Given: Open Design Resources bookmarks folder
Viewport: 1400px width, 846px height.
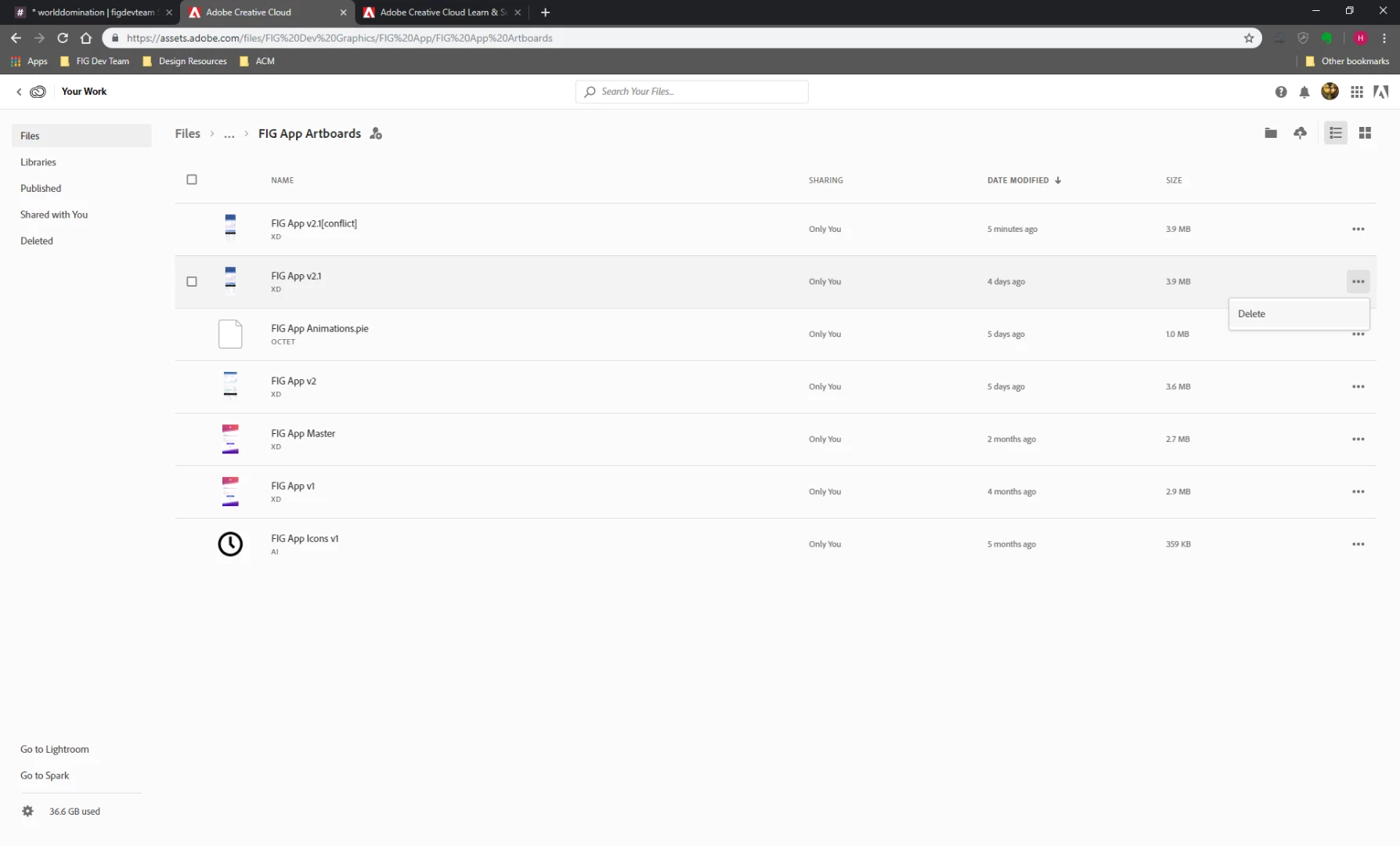Looking at the screenshot, I should (185, 61).
